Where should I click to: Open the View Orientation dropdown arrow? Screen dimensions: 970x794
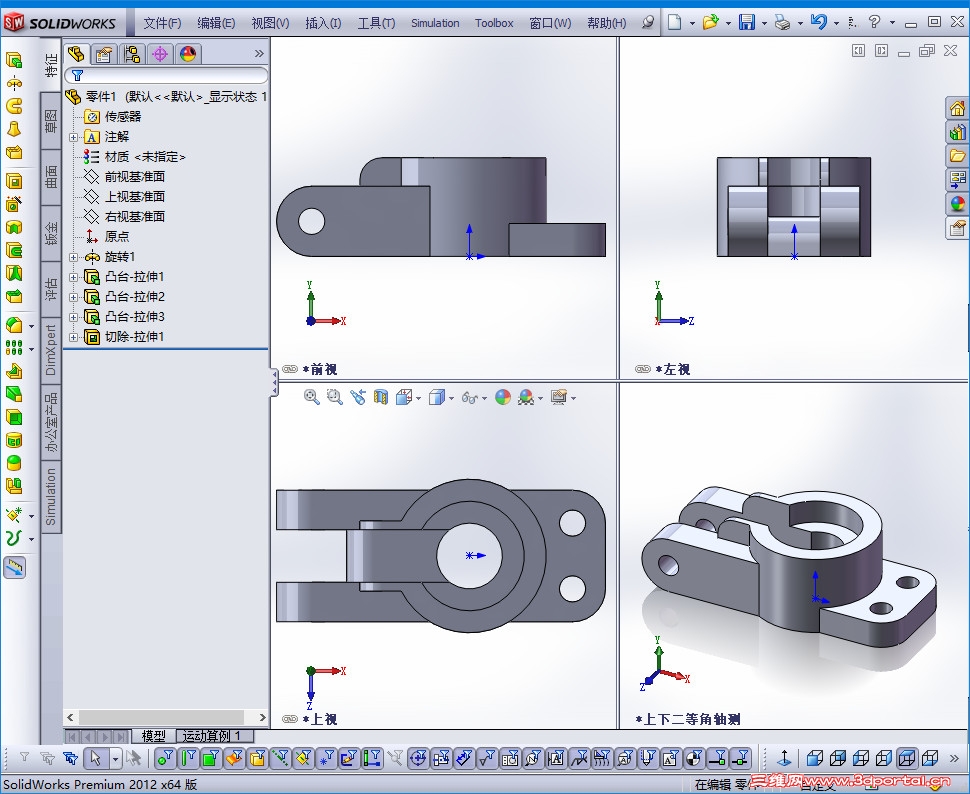point(419,398)
